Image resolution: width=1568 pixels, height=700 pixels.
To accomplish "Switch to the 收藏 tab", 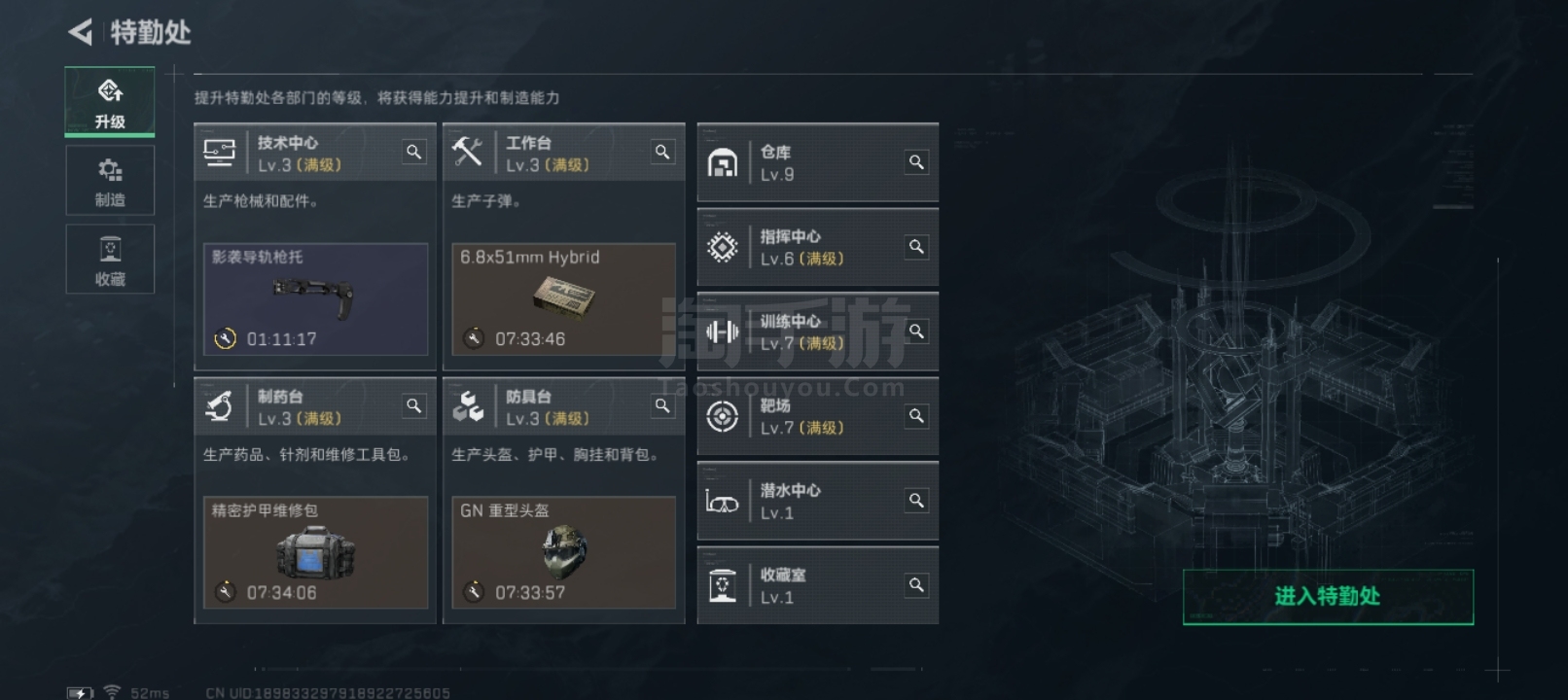I will tap(110, 260).
